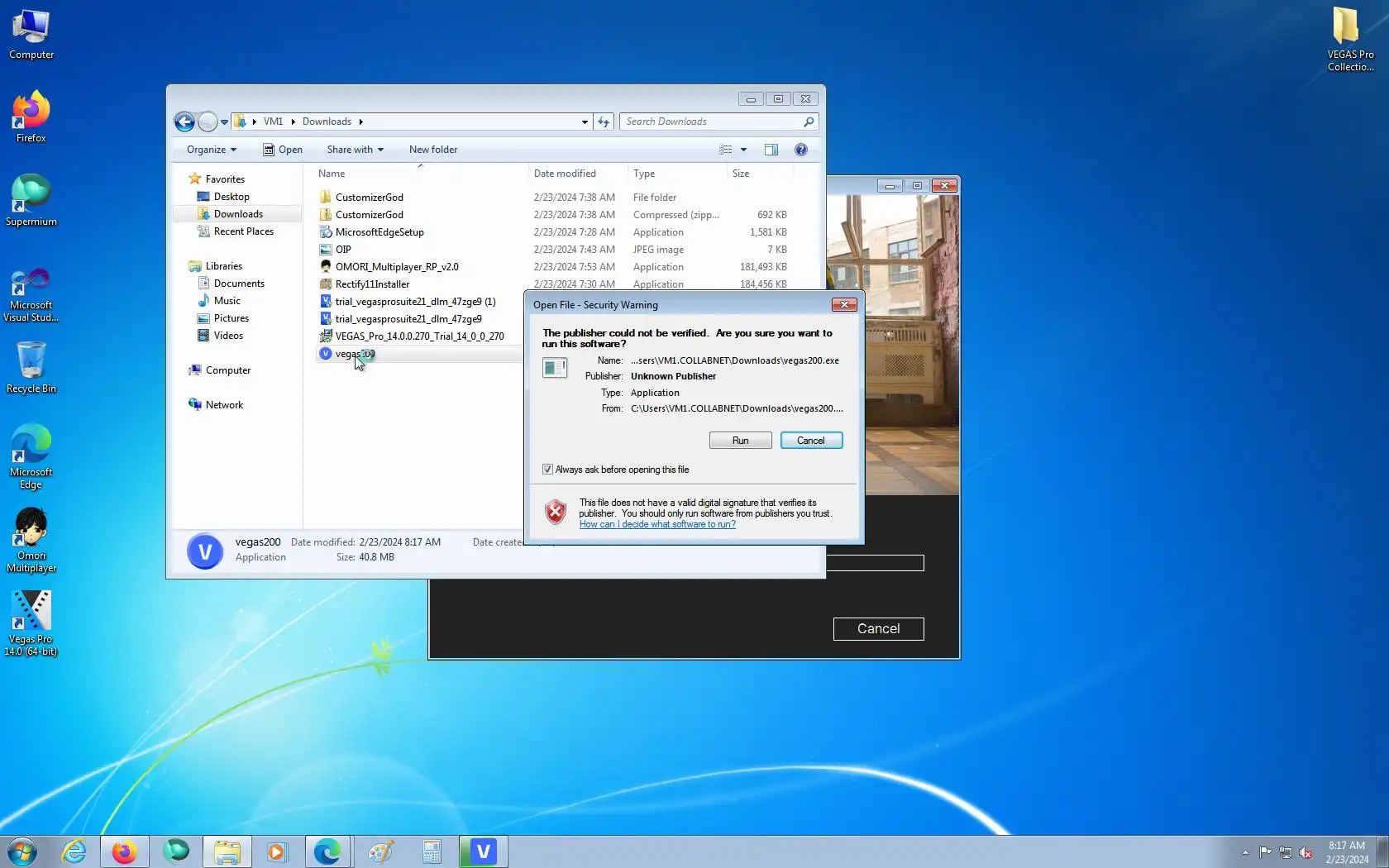Open Calculator from the taskbar
Screen dimensions: 1389x868
click(432, 851)
